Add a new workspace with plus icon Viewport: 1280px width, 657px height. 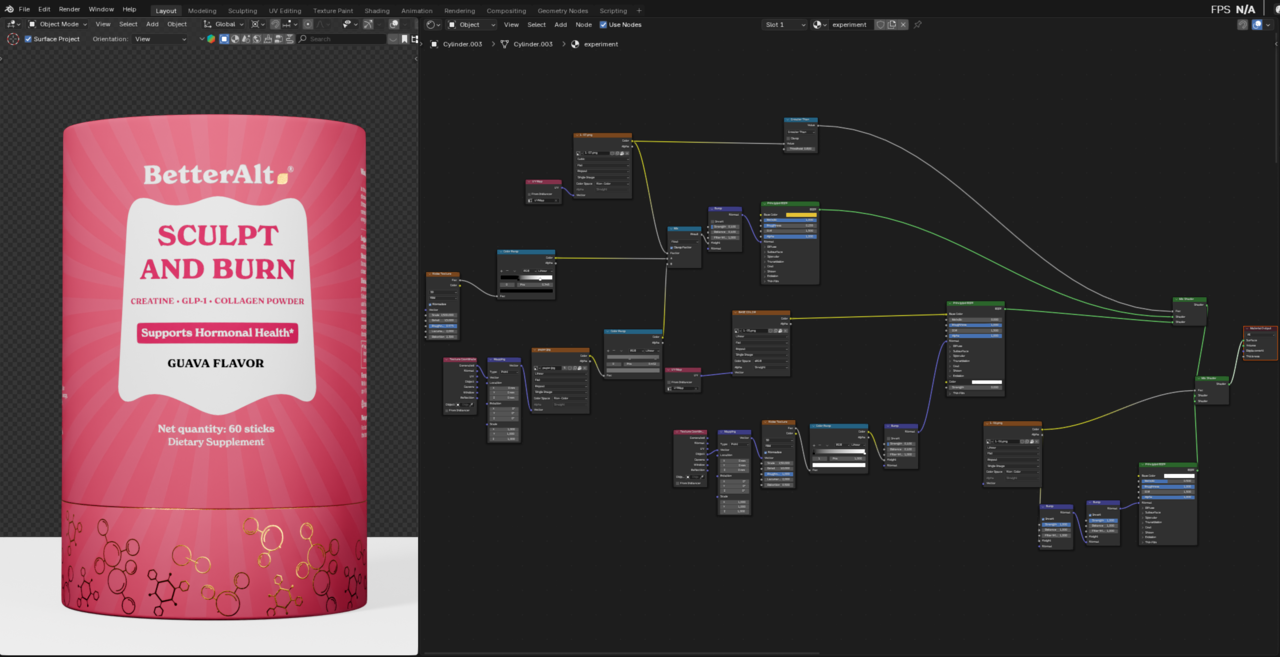[639, 10]
